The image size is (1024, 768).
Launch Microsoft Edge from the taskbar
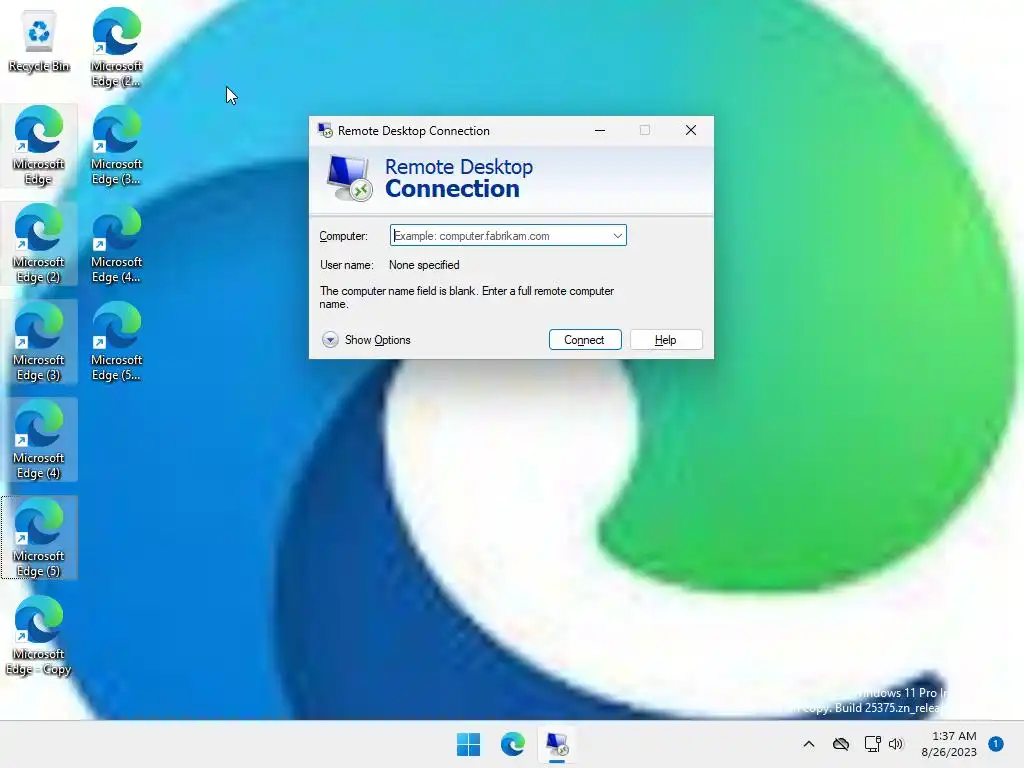(x=513, y=744)
